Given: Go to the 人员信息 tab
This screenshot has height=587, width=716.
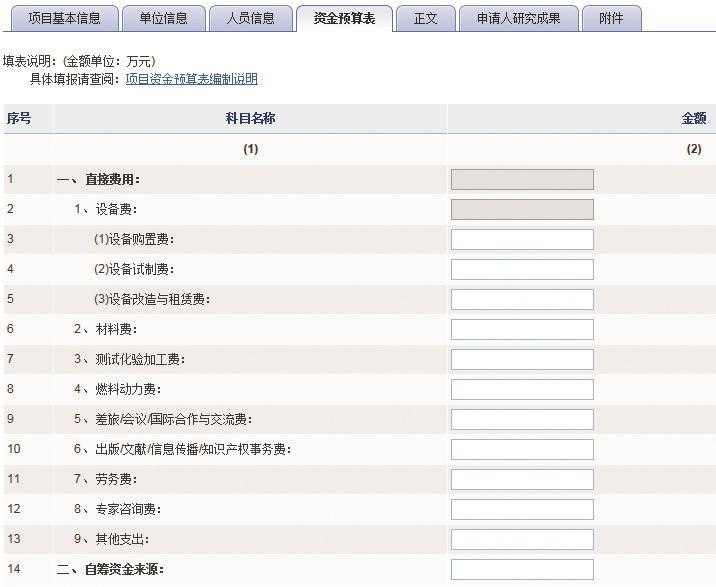Looking at the screenshot, I should 251,18.
